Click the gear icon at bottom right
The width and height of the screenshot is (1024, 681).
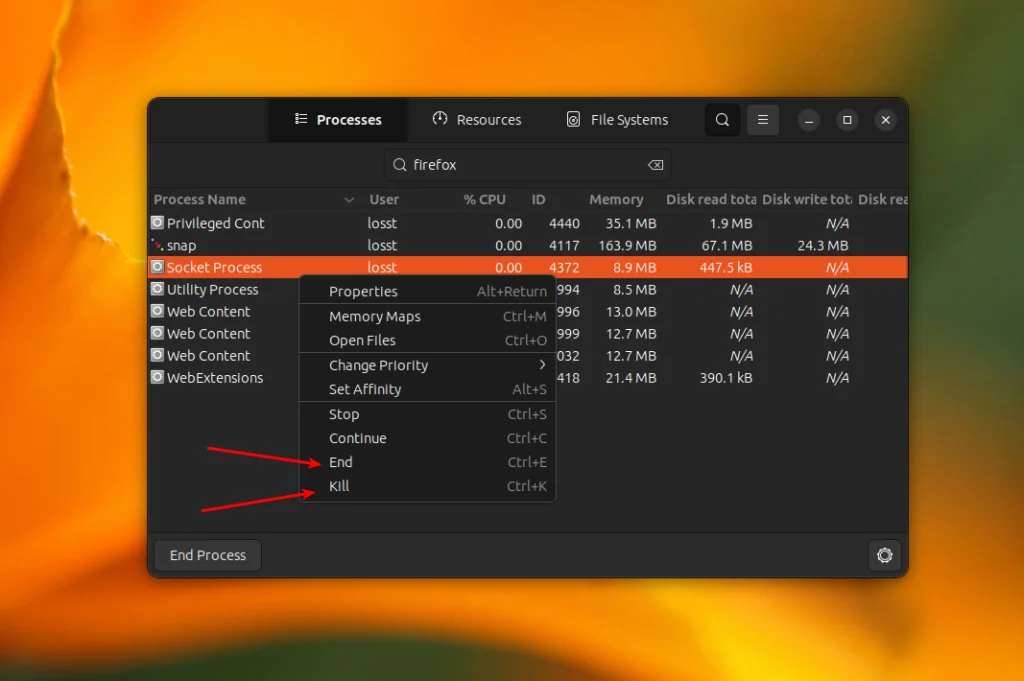click(884, 555)
